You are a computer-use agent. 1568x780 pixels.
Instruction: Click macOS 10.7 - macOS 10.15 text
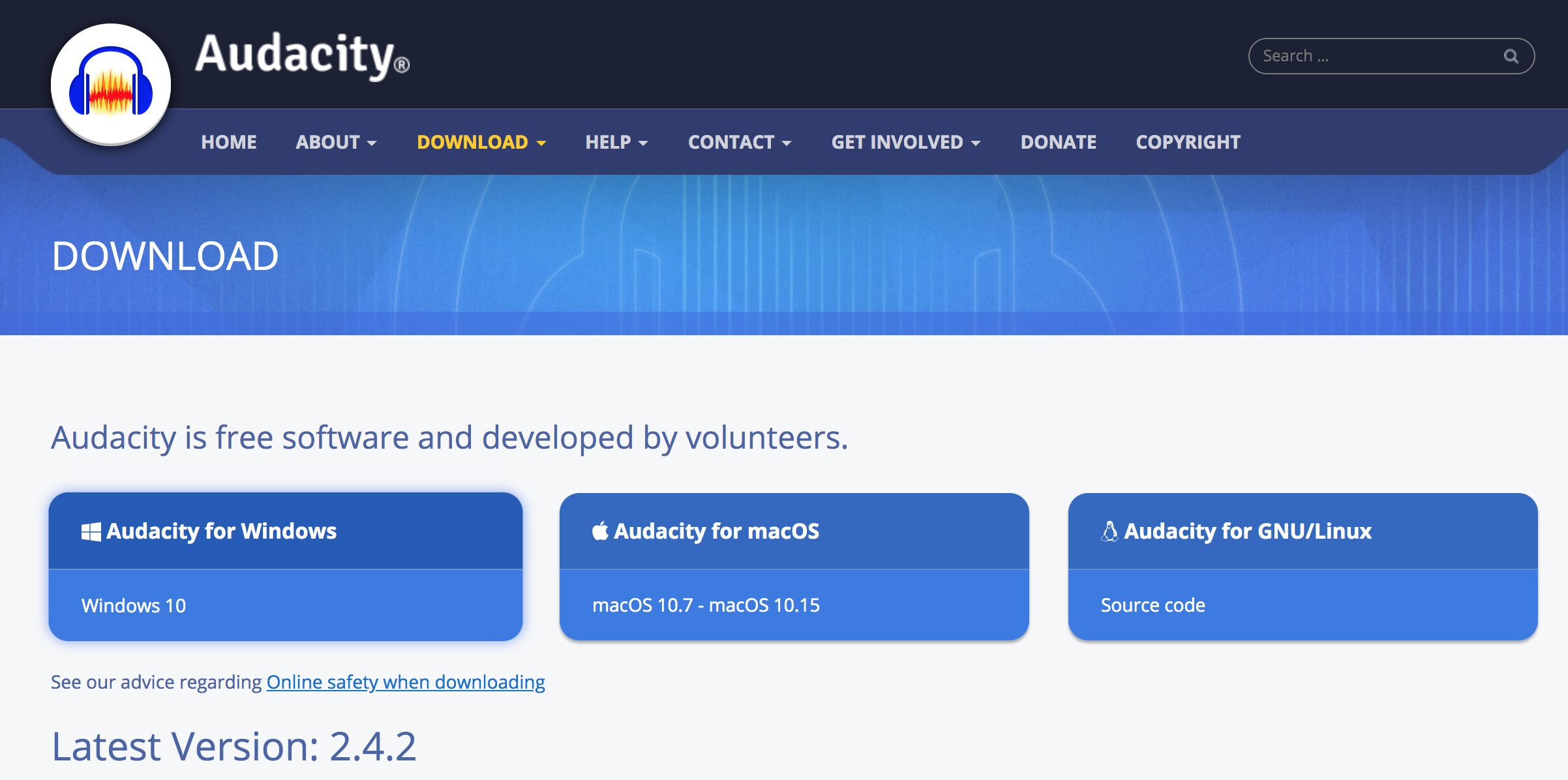[x=706, y=605]
